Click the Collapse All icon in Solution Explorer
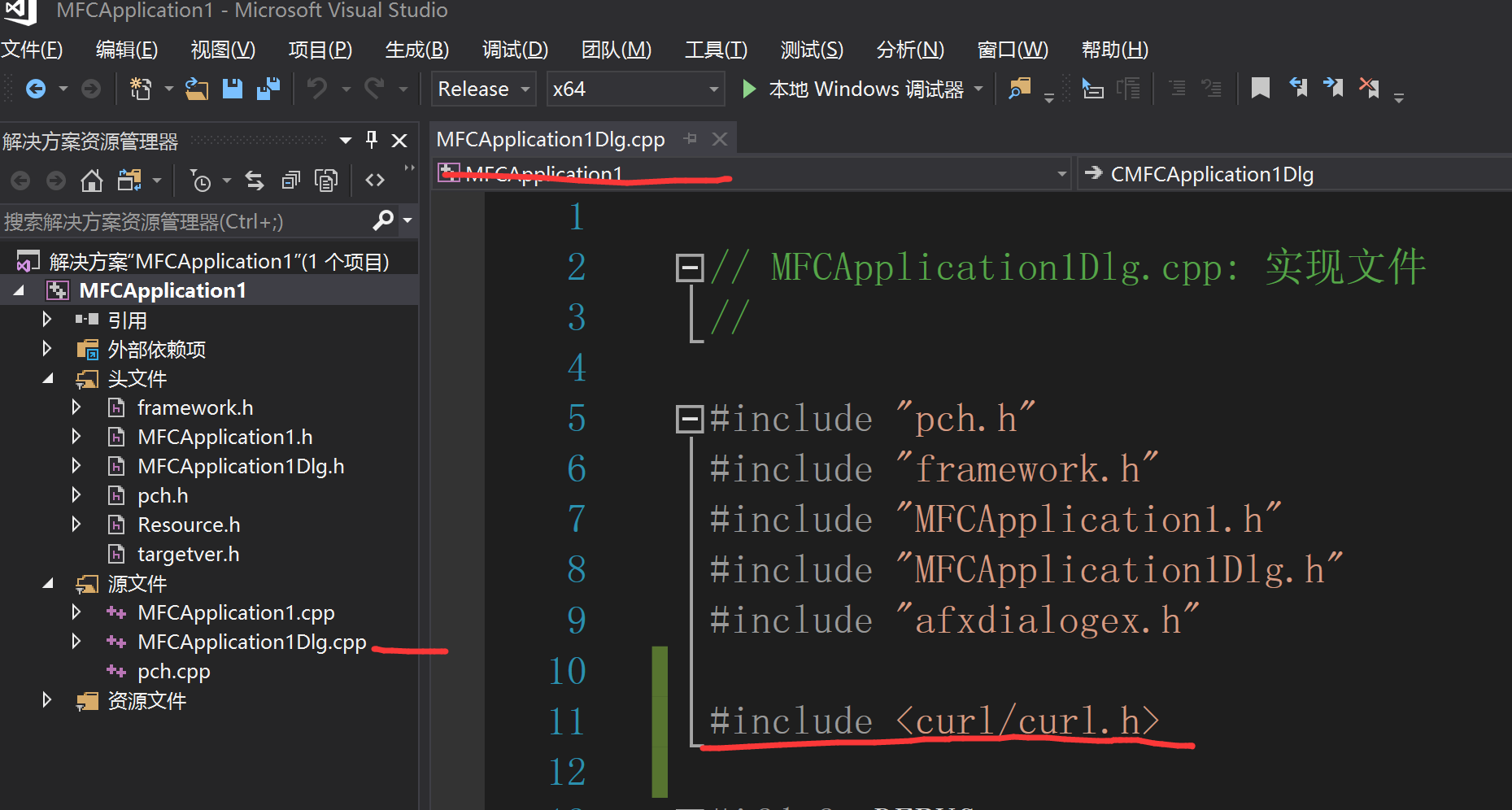The width and height of the screenshot is (1512, 810). tap(290, 180)
